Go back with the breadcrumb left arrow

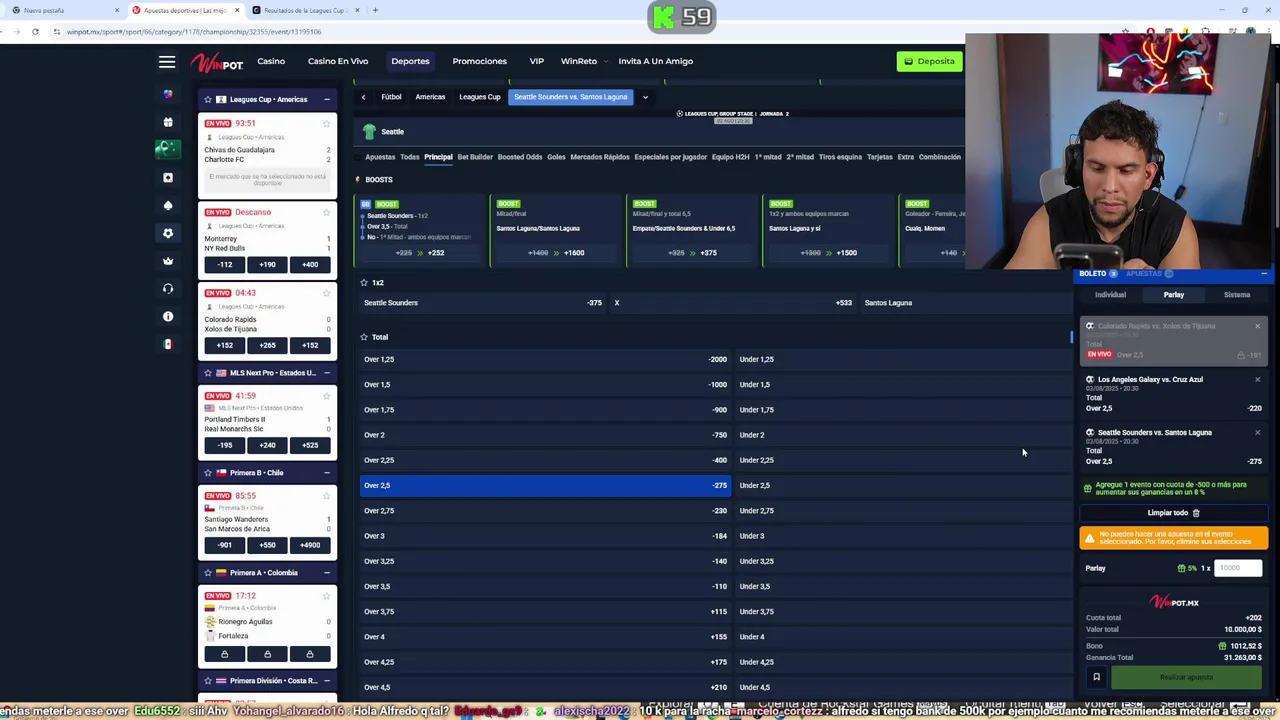point(363,97)
